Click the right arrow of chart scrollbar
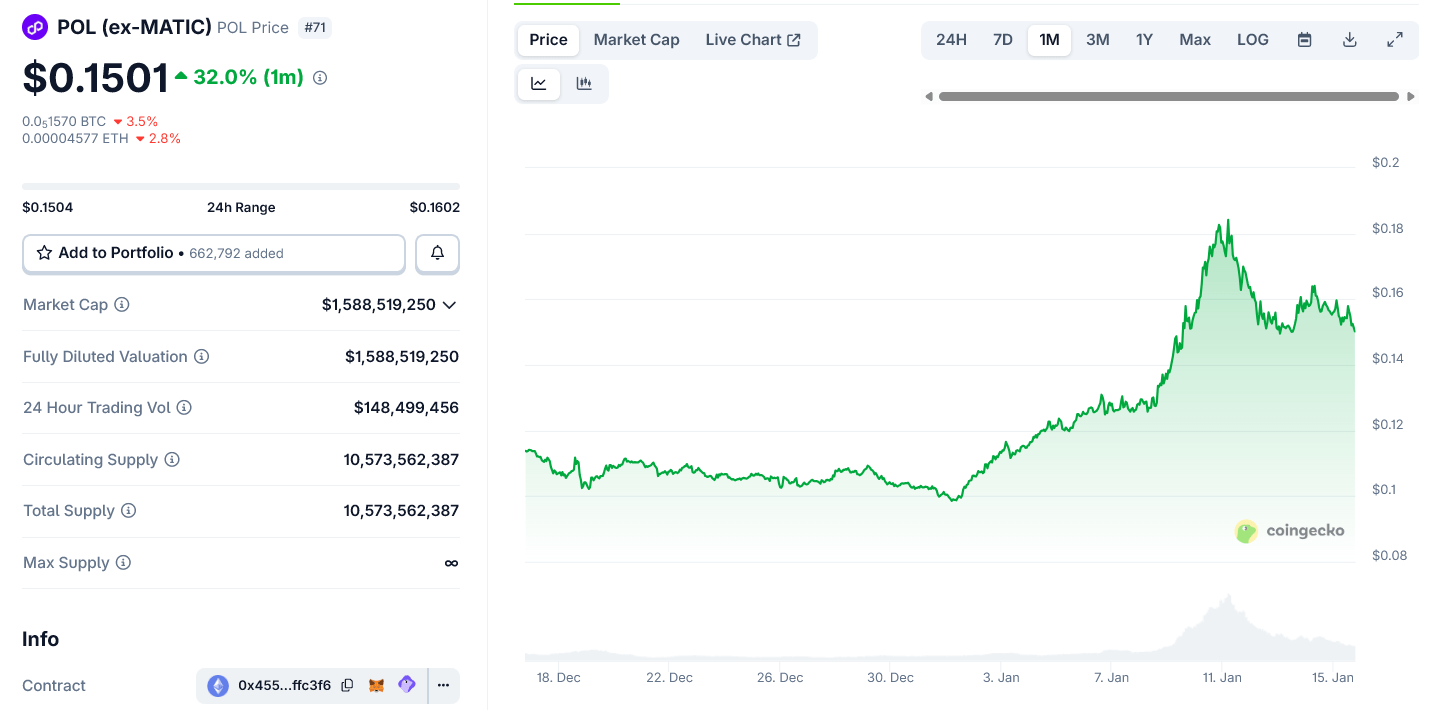The image size is (1449, 710). point(1411,97)
